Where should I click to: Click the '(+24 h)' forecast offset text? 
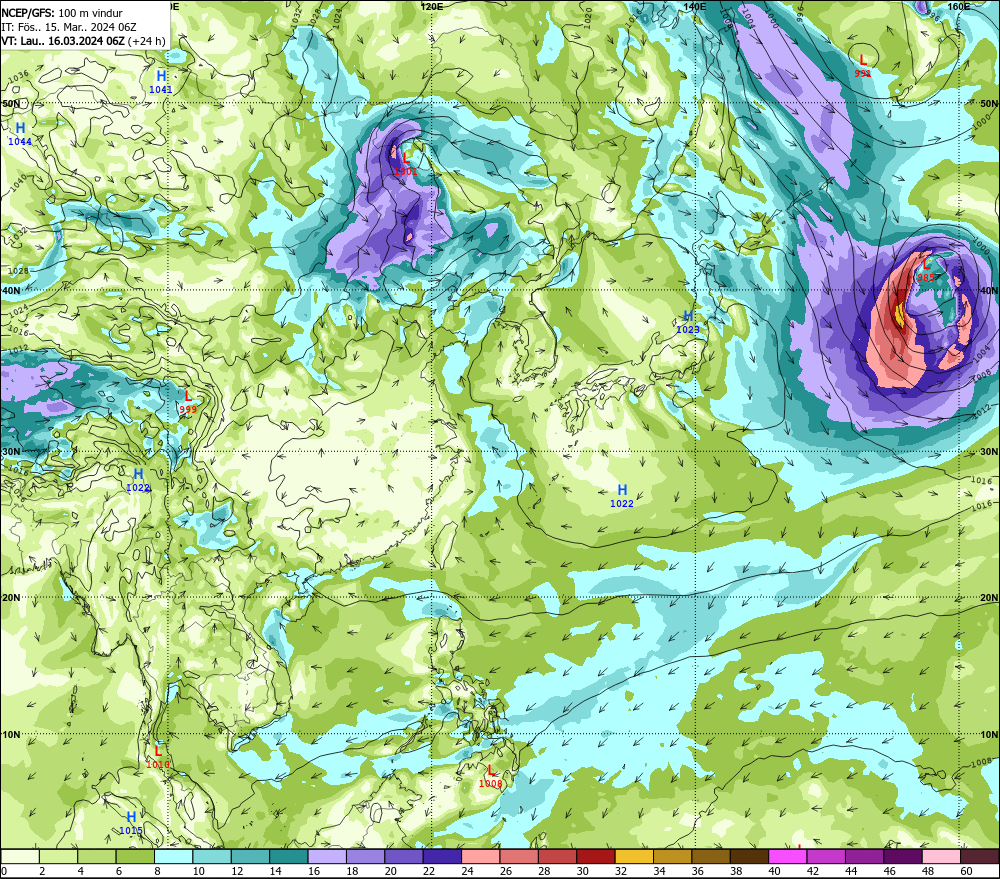click(x=147, y=41)
